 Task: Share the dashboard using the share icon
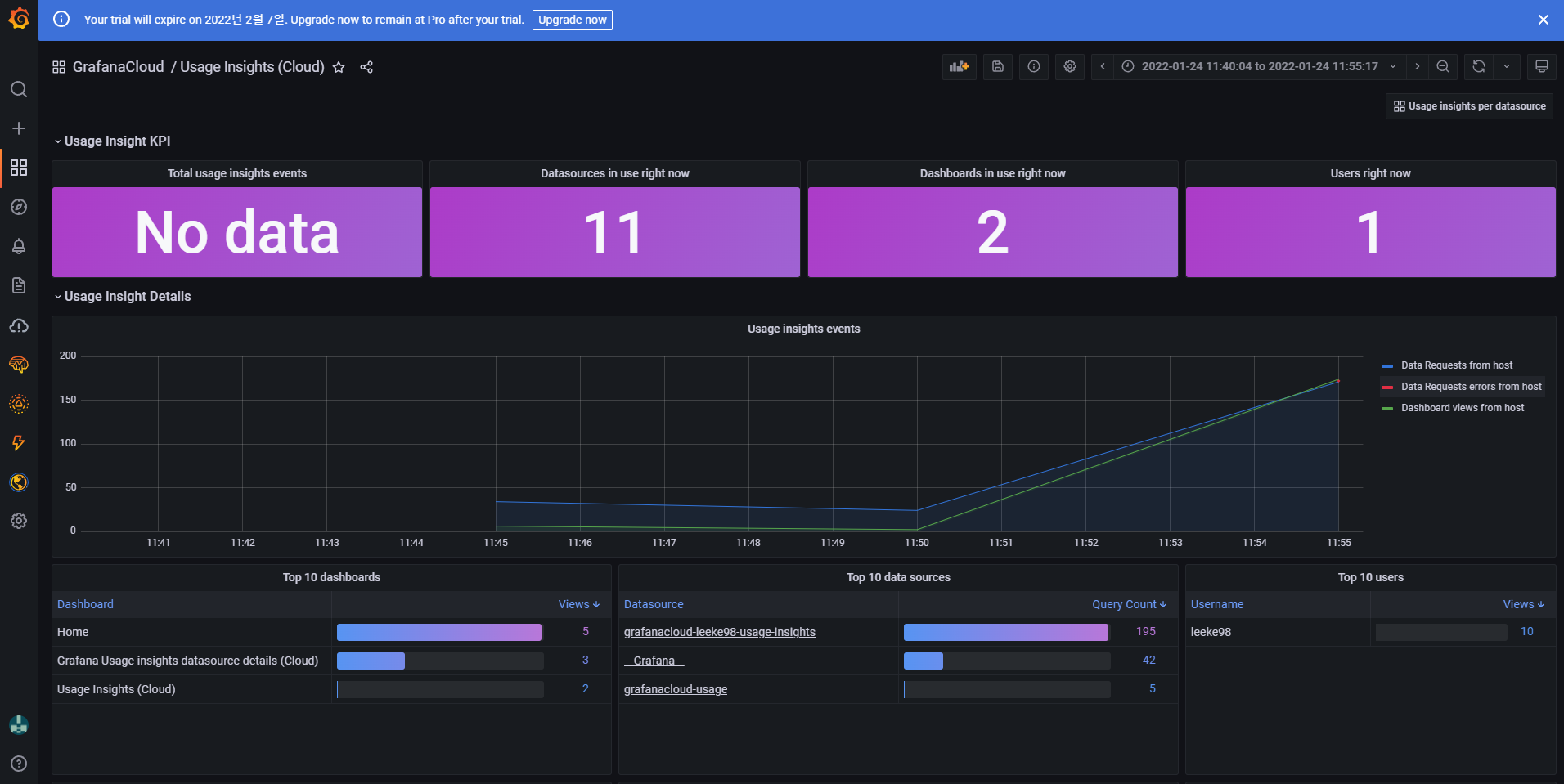366,67
